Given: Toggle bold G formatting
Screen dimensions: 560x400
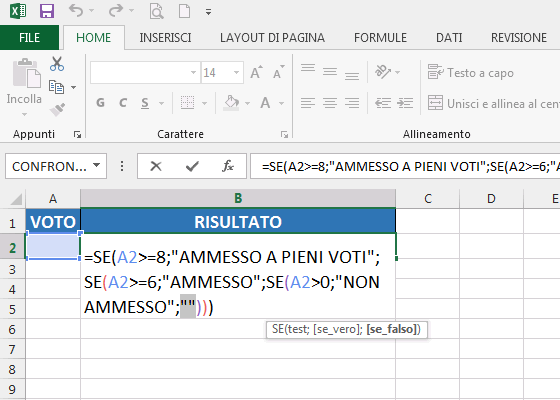Looking at the screenshot, I should point(100,103).
